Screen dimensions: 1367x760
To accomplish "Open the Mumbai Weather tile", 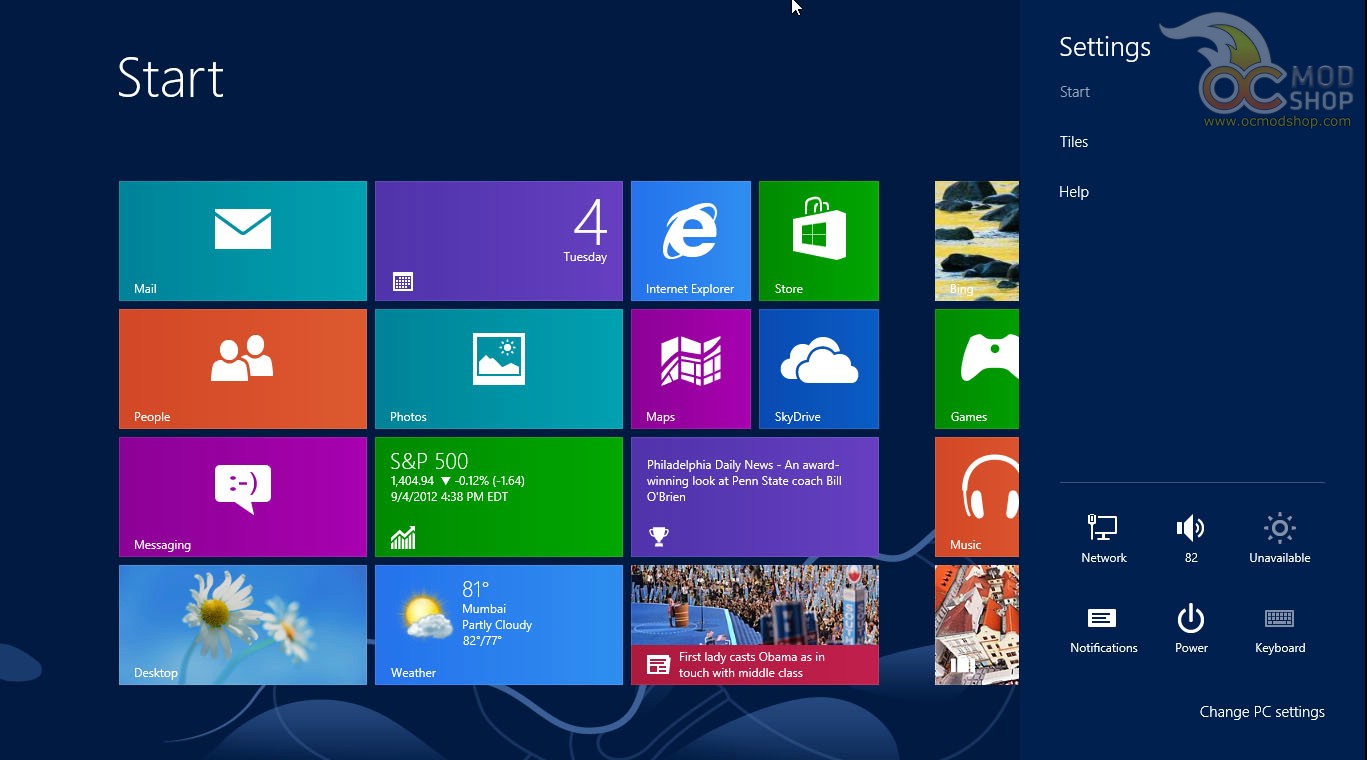I will (x=499, y=625).
